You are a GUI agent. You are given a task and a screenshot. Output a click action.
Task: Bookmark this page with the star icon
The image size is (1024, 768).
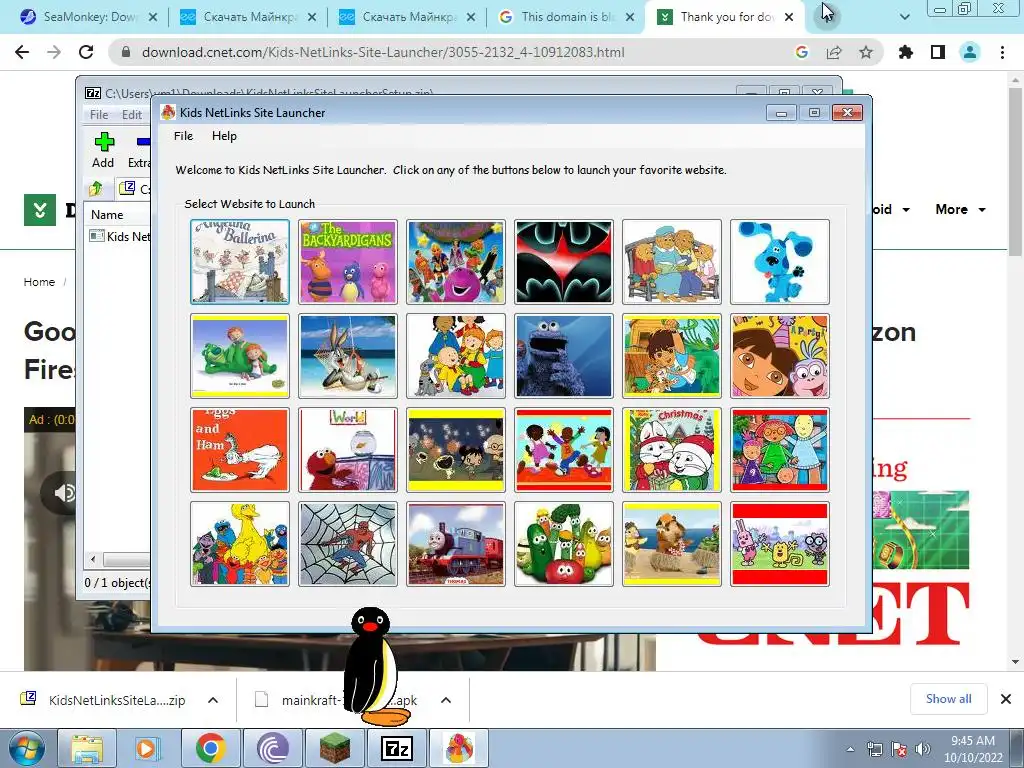point(866,52)
